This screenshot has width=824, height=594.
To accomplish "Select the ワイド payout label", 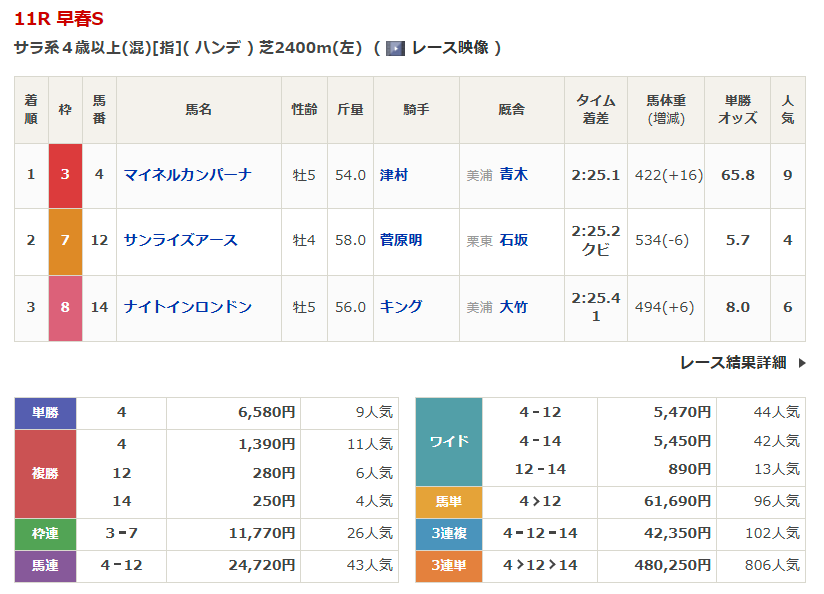I will click(448, 441).
